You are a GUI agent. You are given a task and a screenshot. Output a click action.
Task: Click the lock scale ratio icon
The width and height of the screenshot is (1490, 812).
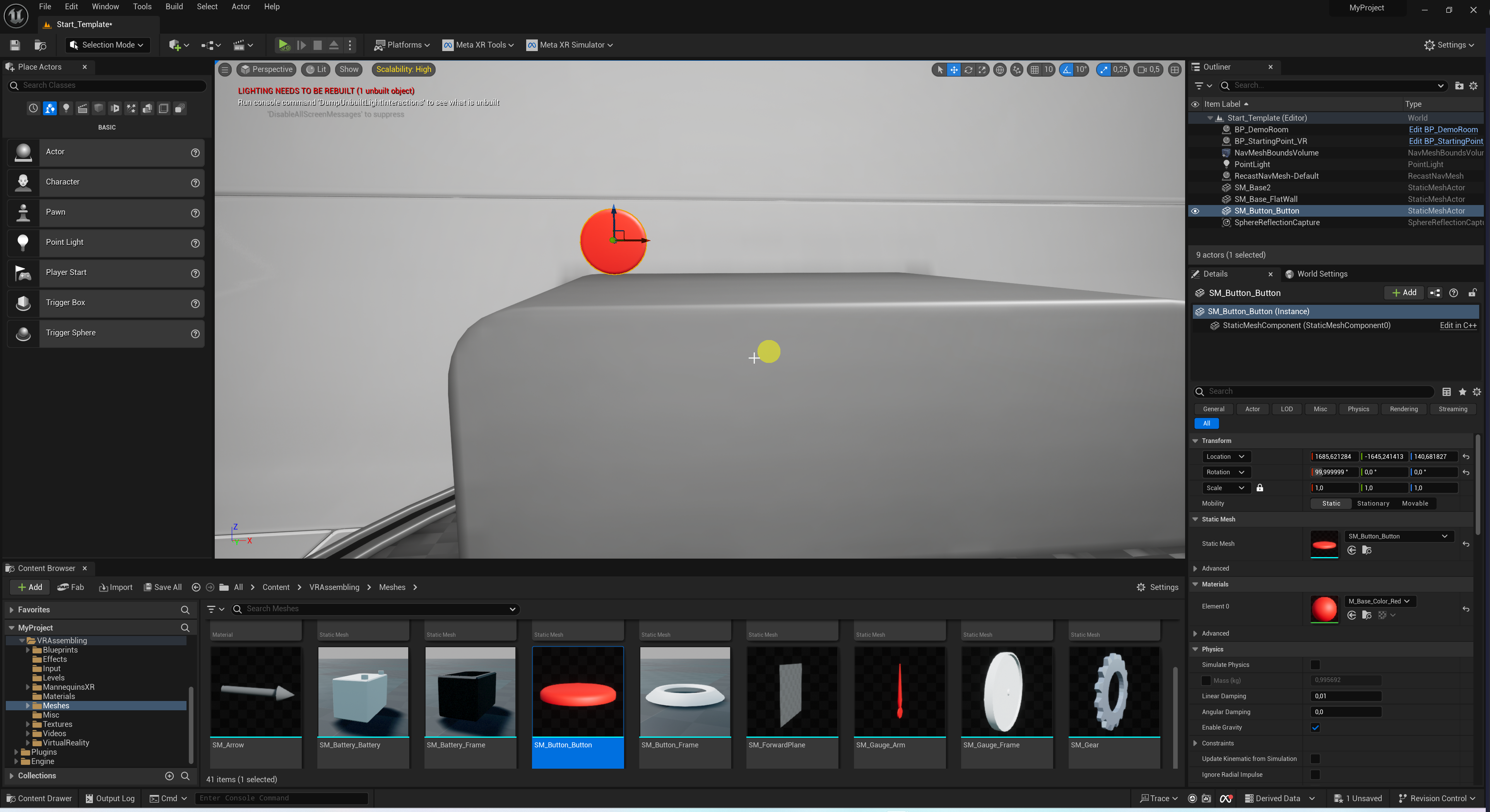click(x=1259, y=487)
